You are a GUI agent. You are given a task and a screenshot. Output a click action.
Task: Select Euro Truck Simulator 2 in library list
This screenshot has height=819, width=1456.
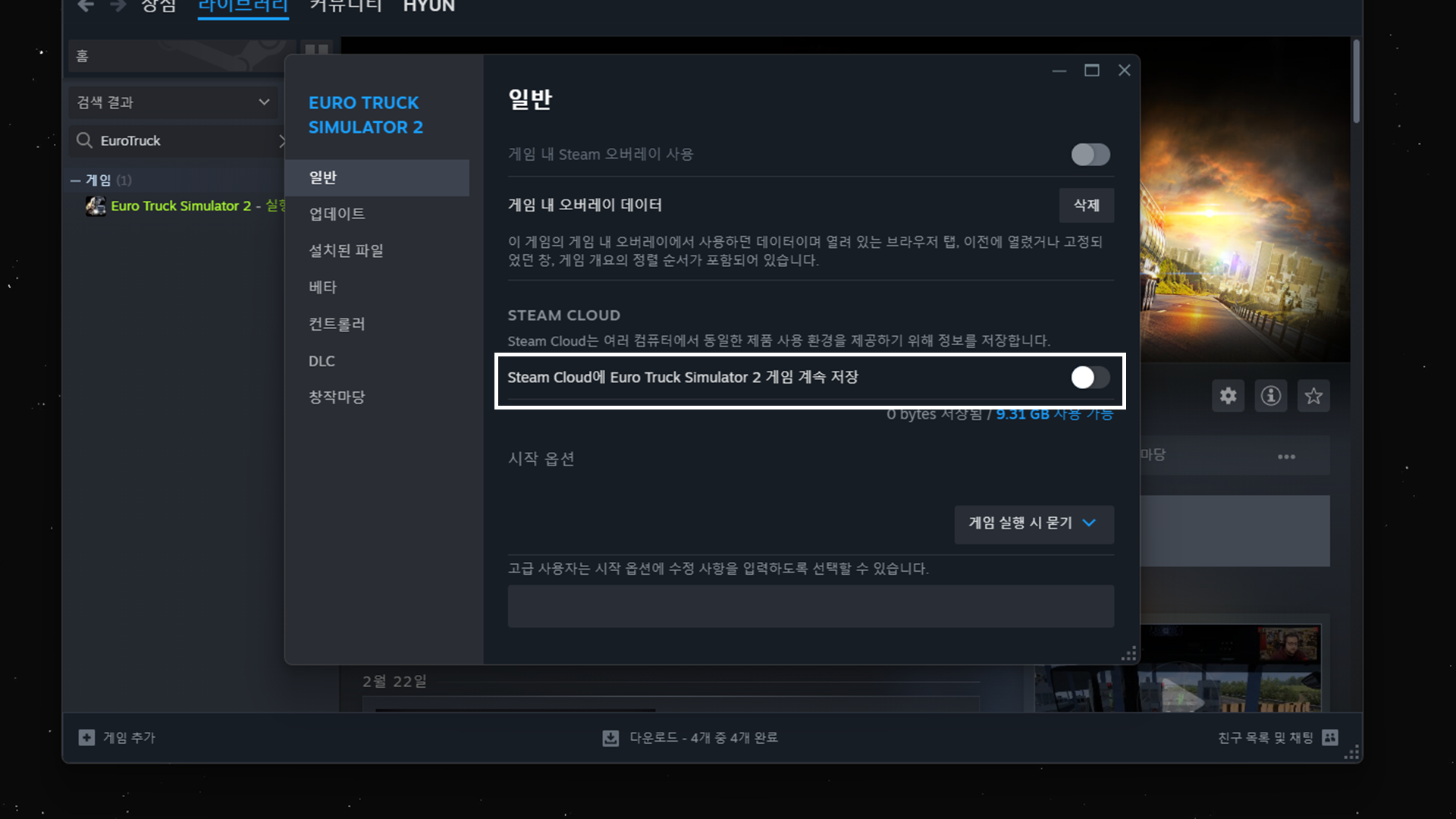(x=180, y=206)
